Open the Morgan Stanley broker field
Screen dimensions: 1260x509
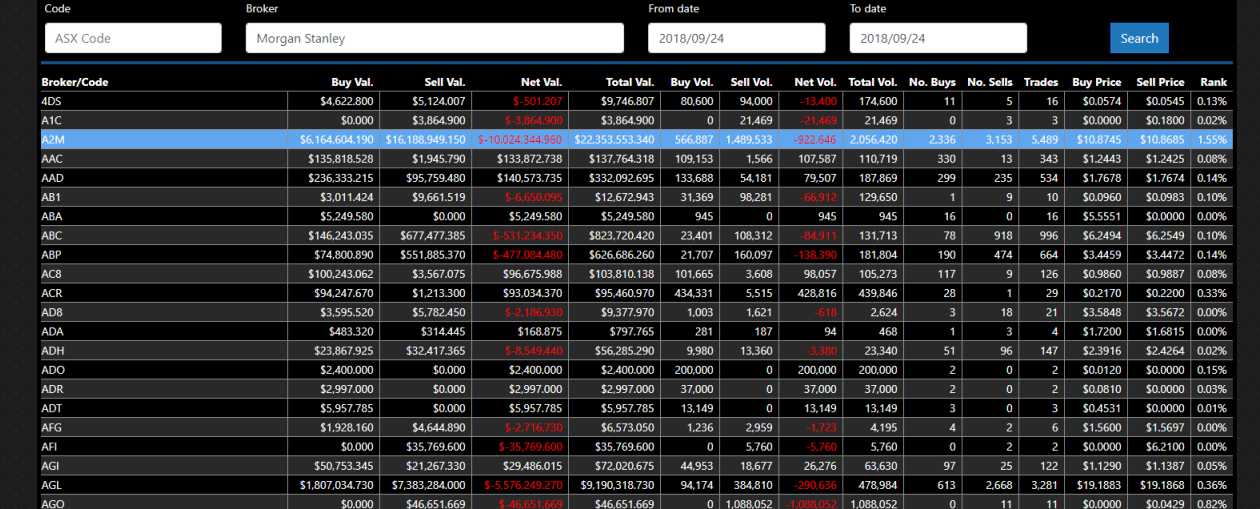point(434,38)
